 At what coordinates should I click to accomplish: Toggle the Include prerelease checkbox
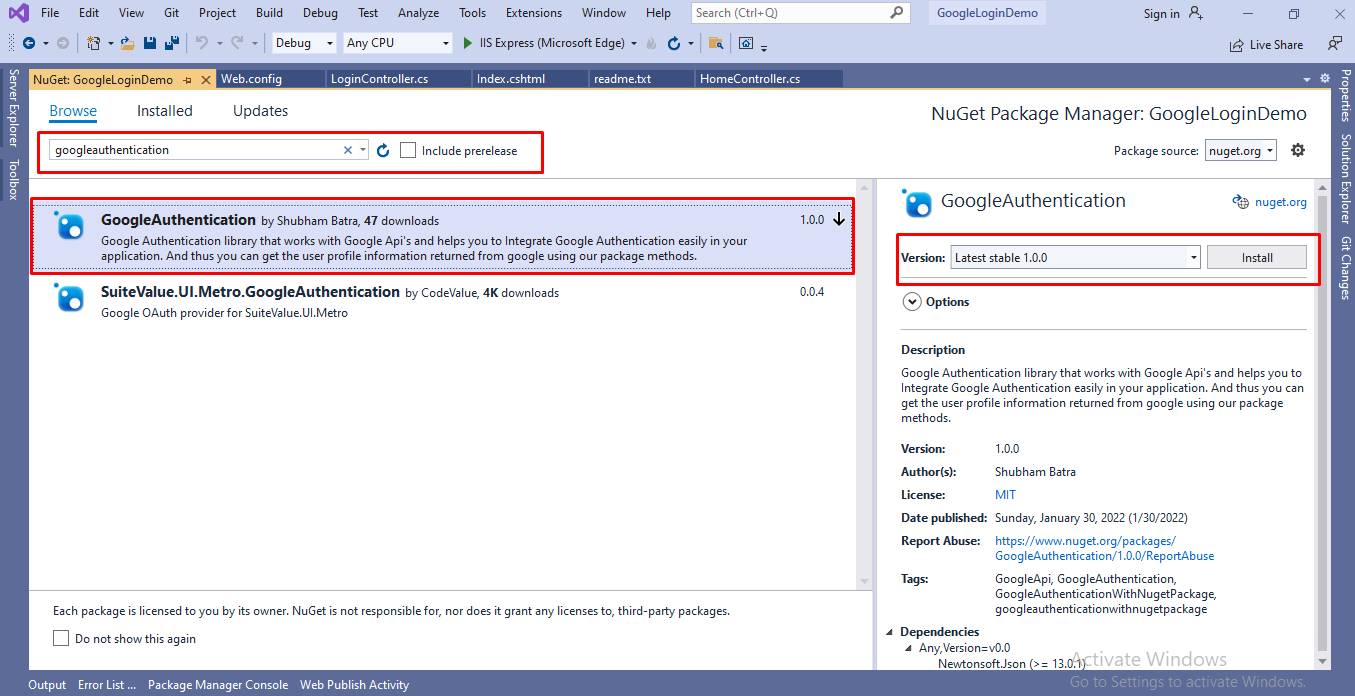[408, 150]
